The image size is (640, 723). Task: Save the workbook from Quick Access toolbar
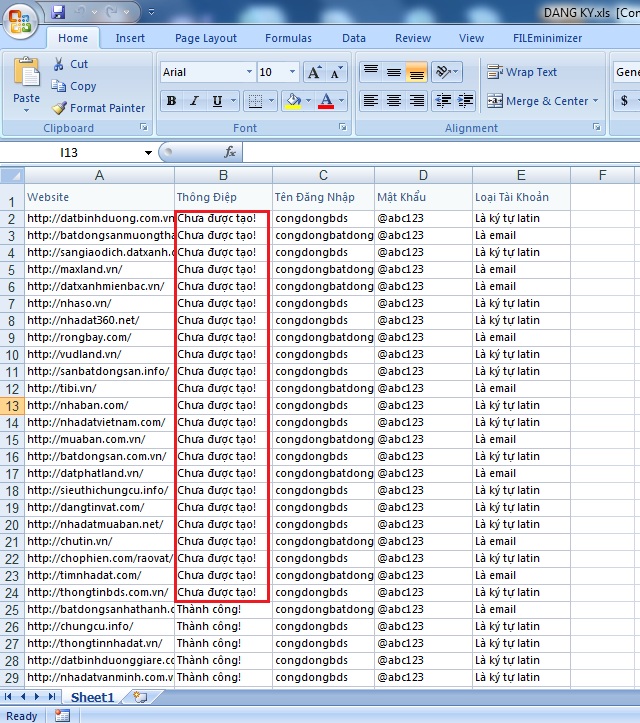click(x=58, y=13)
